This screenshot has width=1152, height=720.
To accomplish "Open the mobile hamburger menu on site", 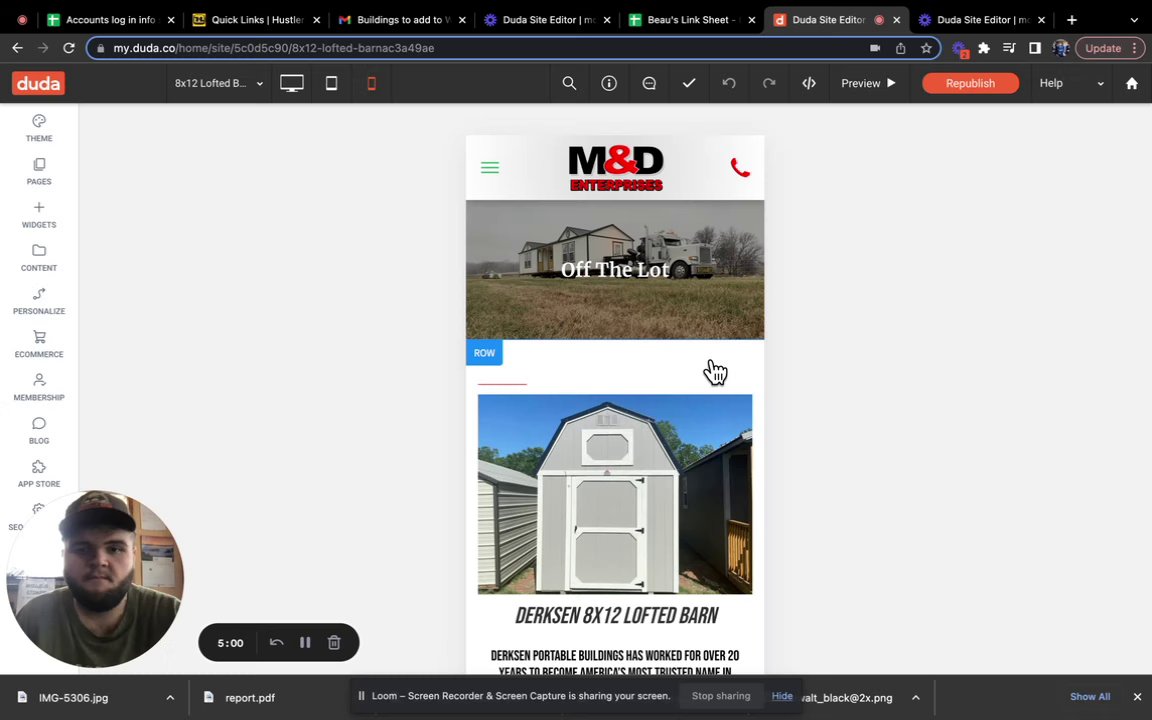I will click(490, 168).
